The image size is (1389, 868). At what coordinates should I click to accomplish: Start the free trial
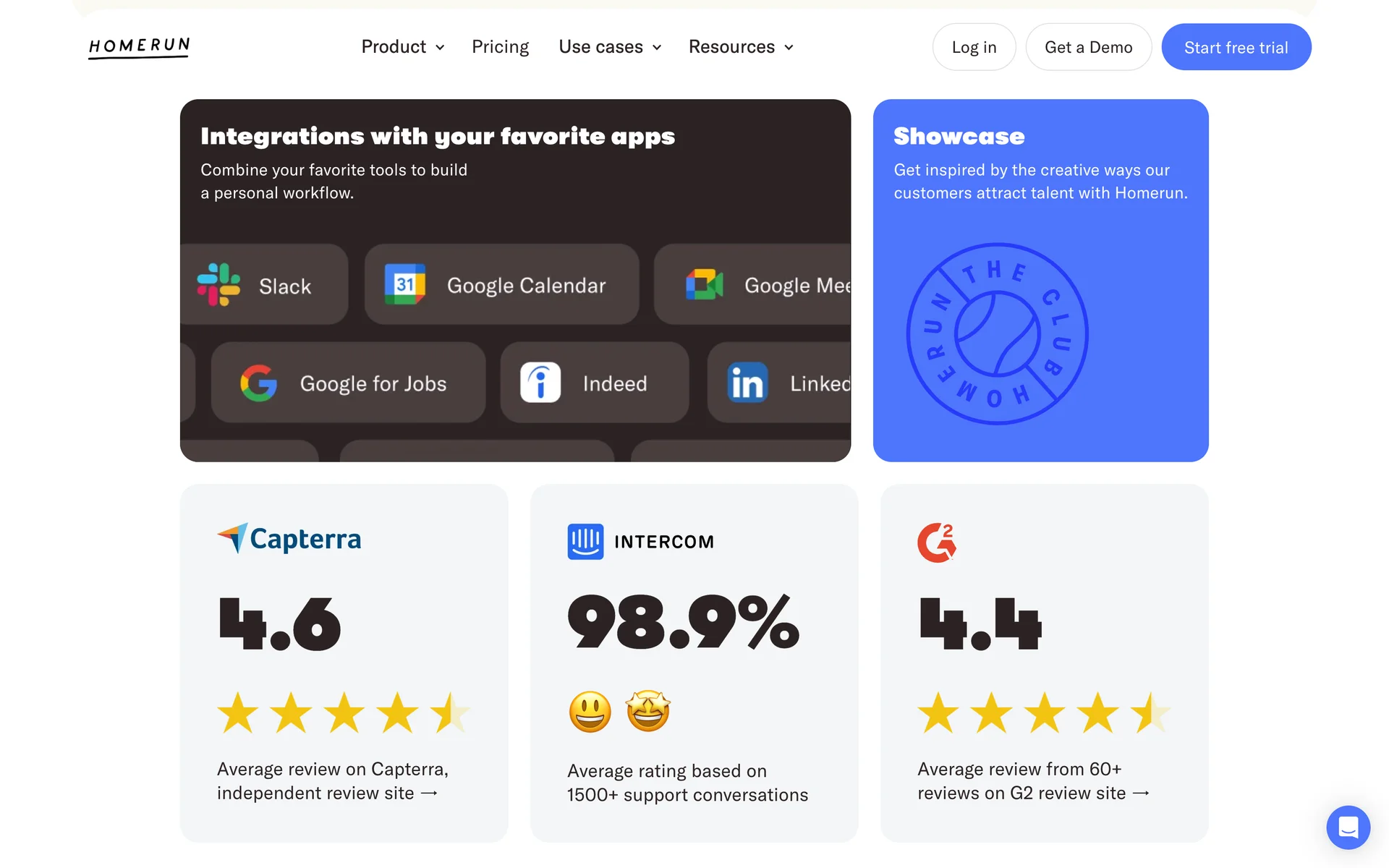point(1236,47)
